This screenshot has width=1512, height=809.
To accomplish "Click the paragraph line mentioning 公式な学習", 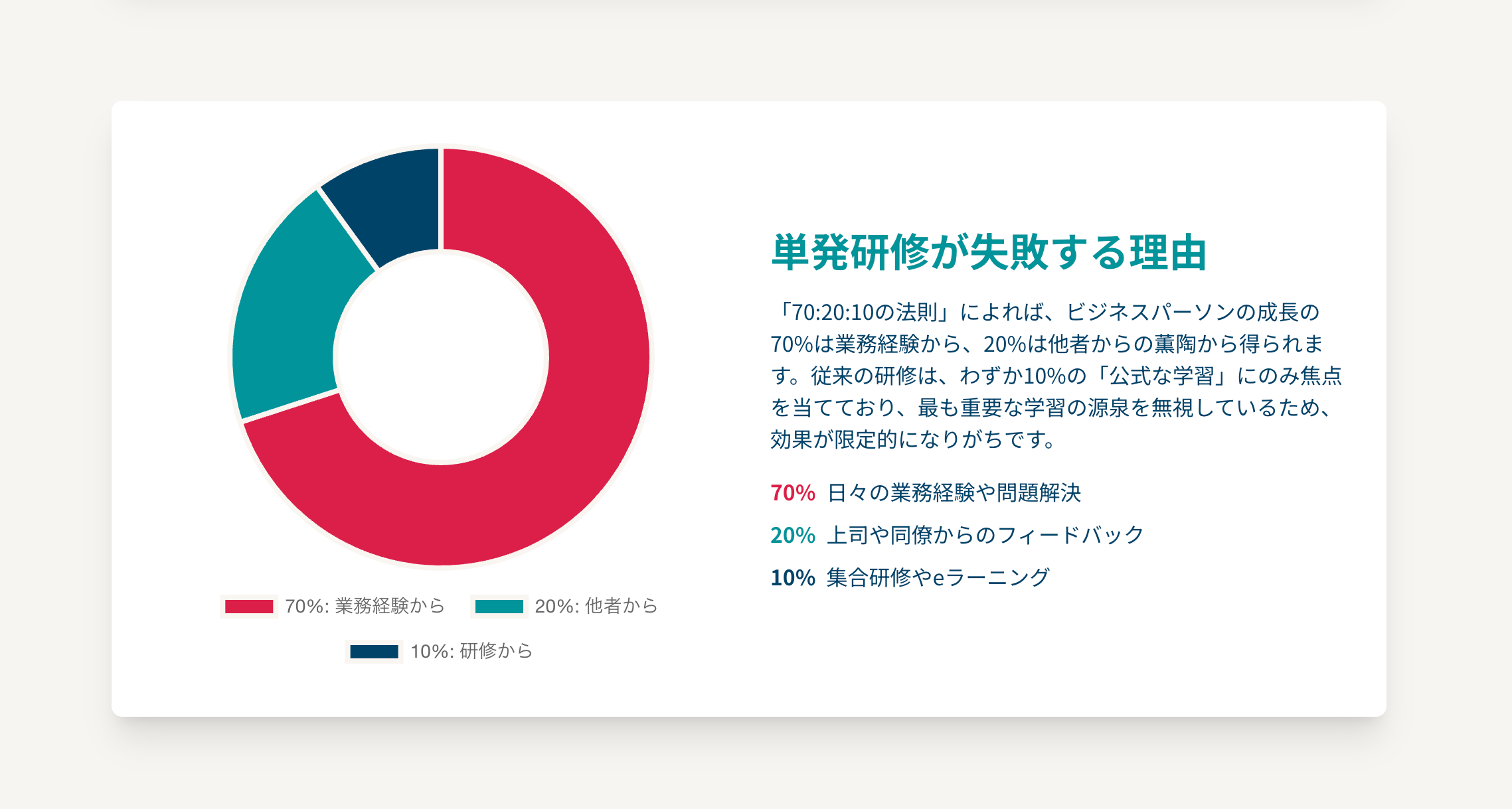I will [x=1056, y=376].
